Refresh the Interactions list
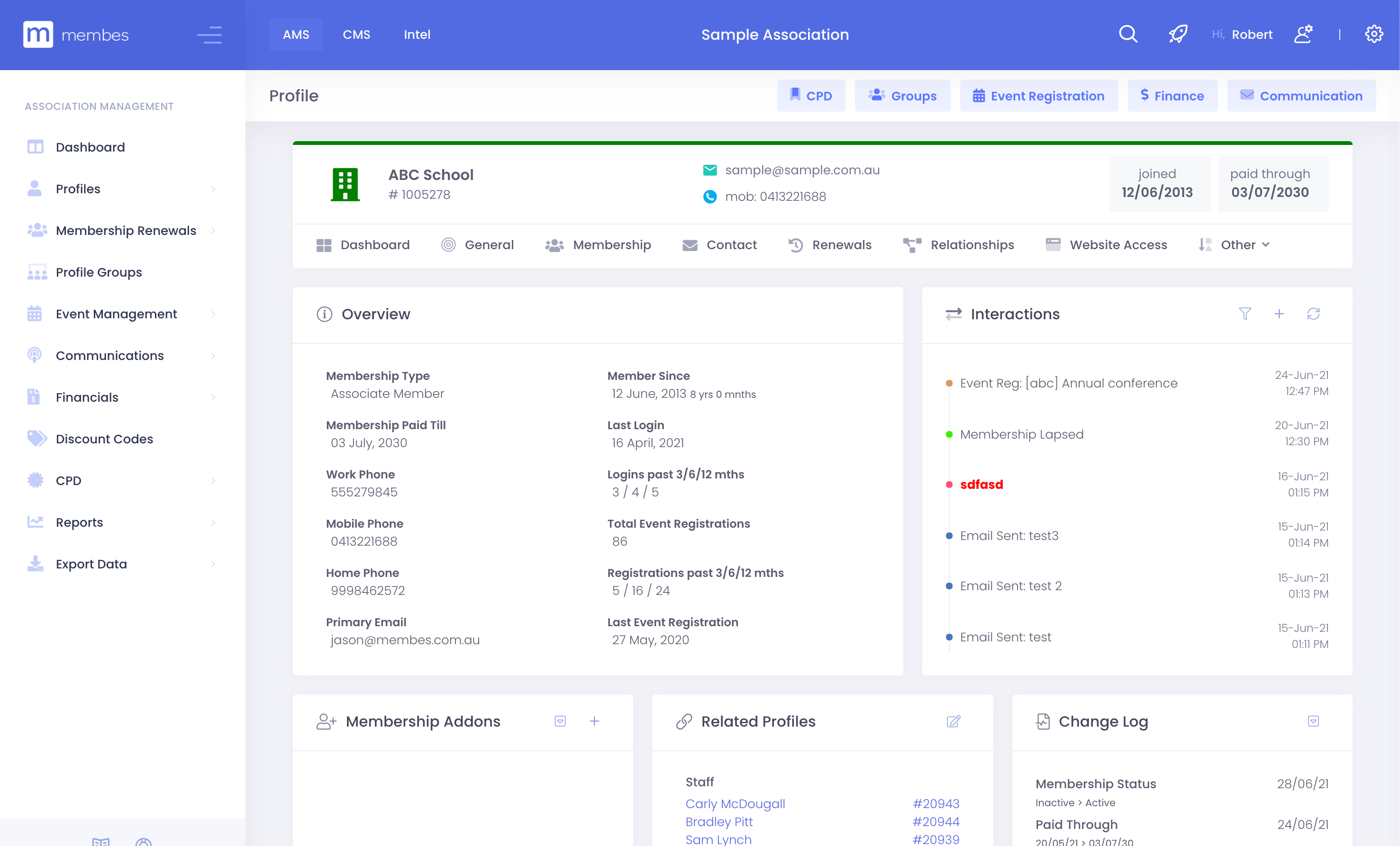The width and height of the screenshot is (1400, 846). click(1313, 314)
